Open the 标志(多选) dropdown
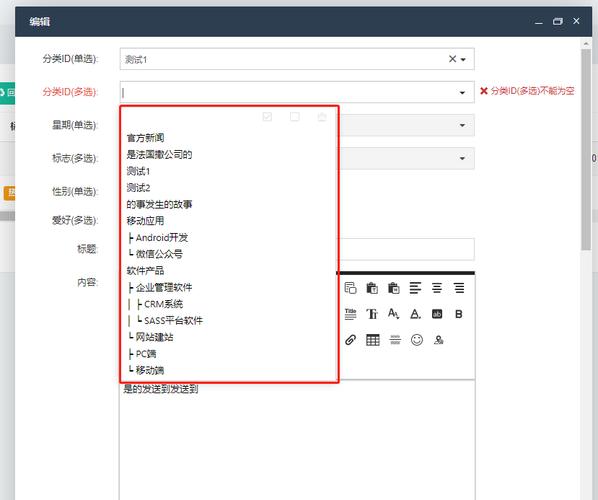 [462, 158]
